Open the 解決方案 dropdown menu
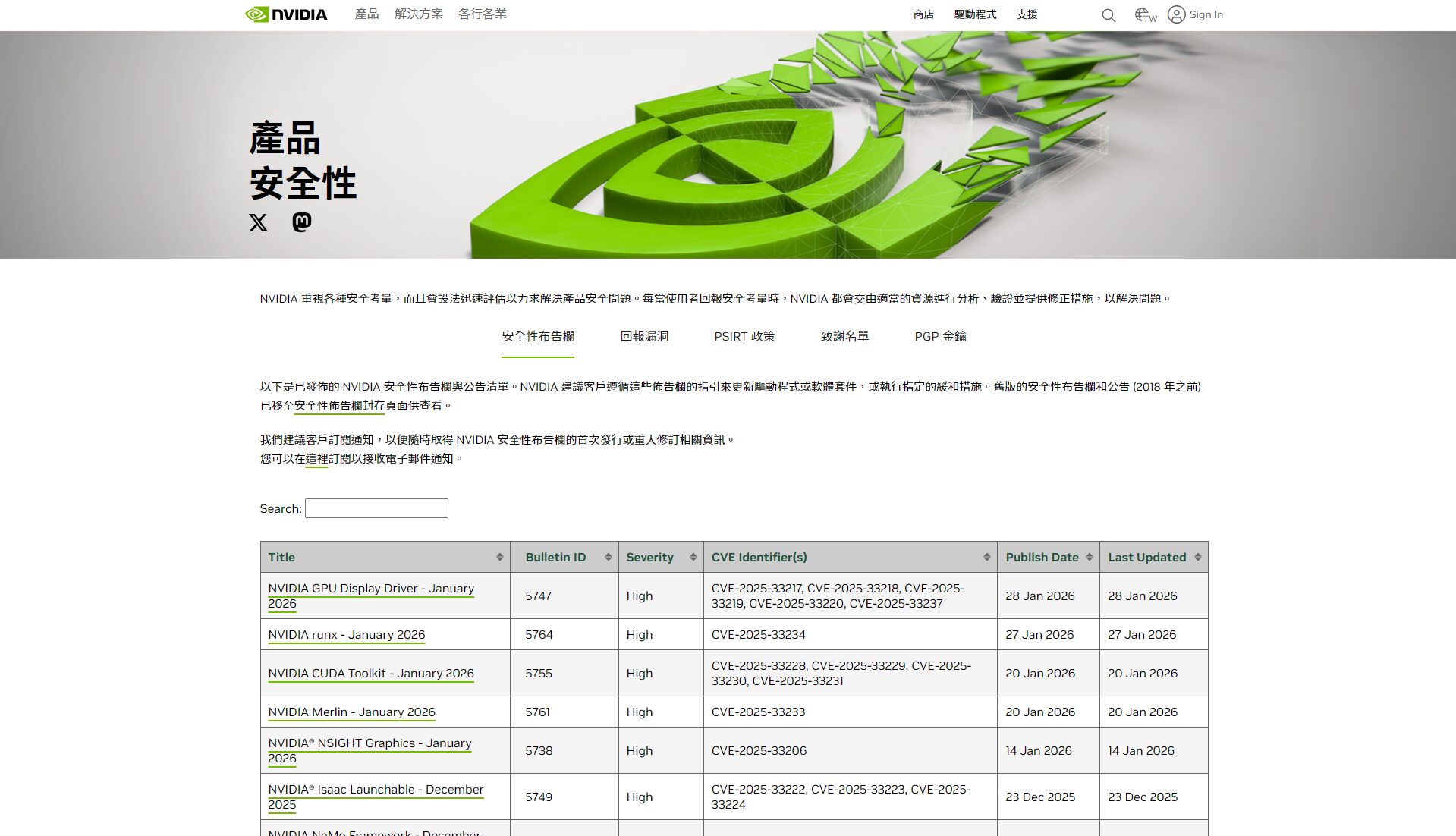This screenshot has width=1456, height=836. [x=417, y=14]
